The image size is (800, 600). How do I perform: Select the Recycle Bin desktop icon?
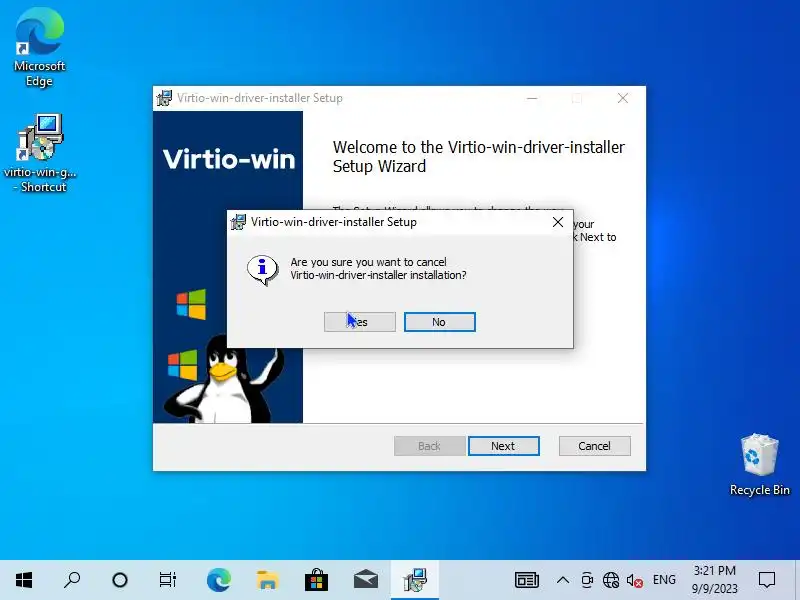759,464
